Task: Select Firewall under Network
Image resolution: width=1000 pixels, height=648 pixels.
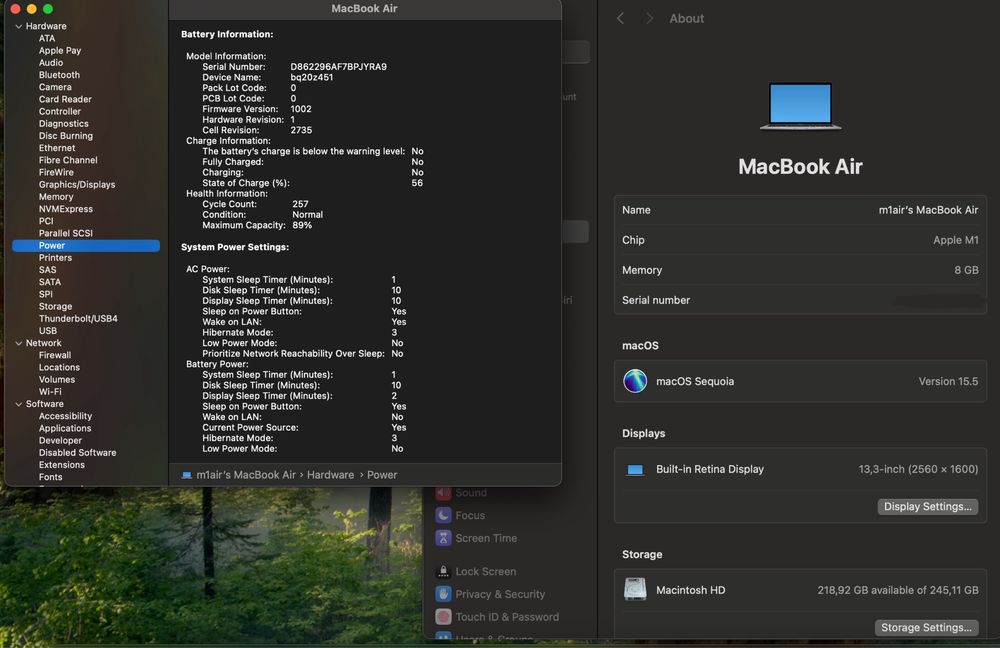Action: pos(55,355)
